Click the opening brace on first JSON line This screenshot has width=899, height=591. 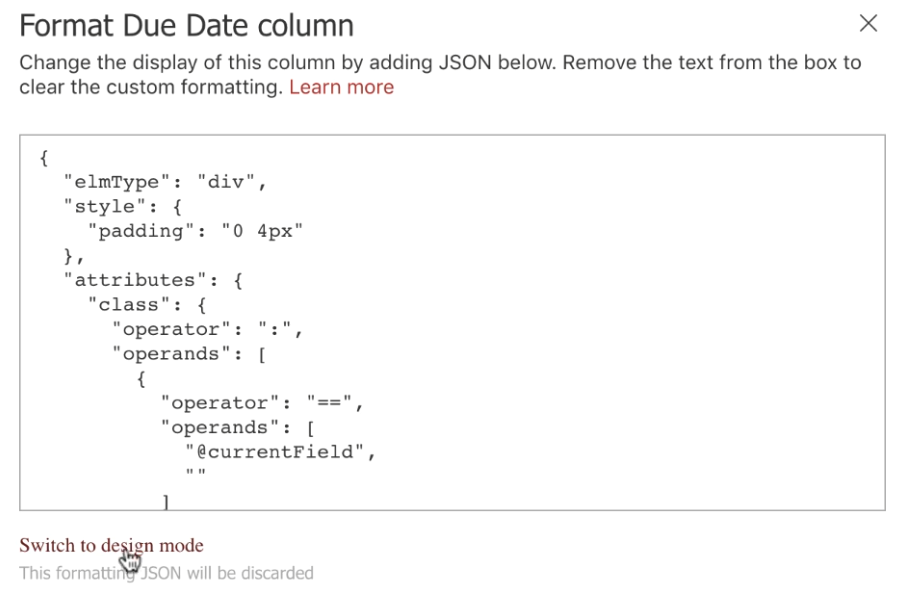(x=44, y=158)
